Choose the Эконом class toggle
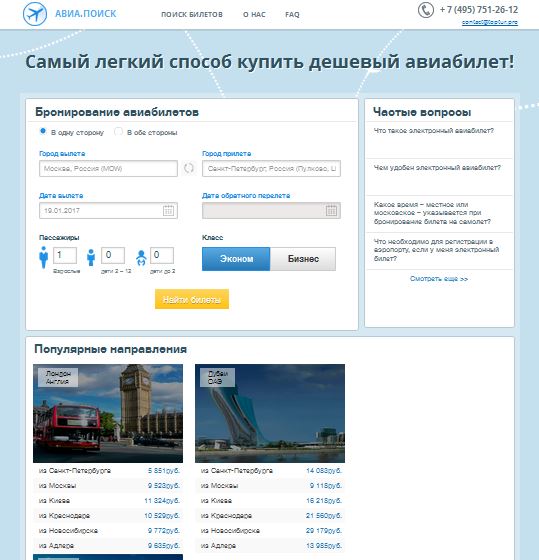Screen dimensions: 539x560 point(236,259)
